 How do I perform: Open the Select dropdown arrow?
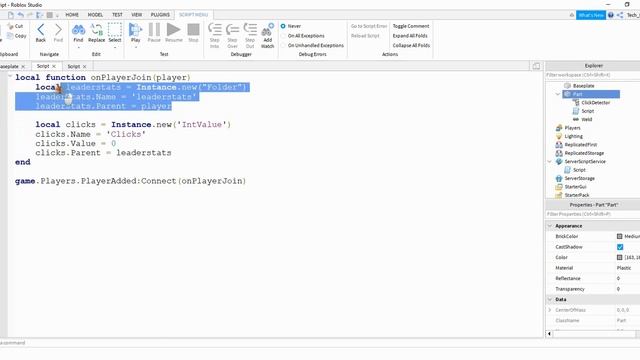point(115,47)
